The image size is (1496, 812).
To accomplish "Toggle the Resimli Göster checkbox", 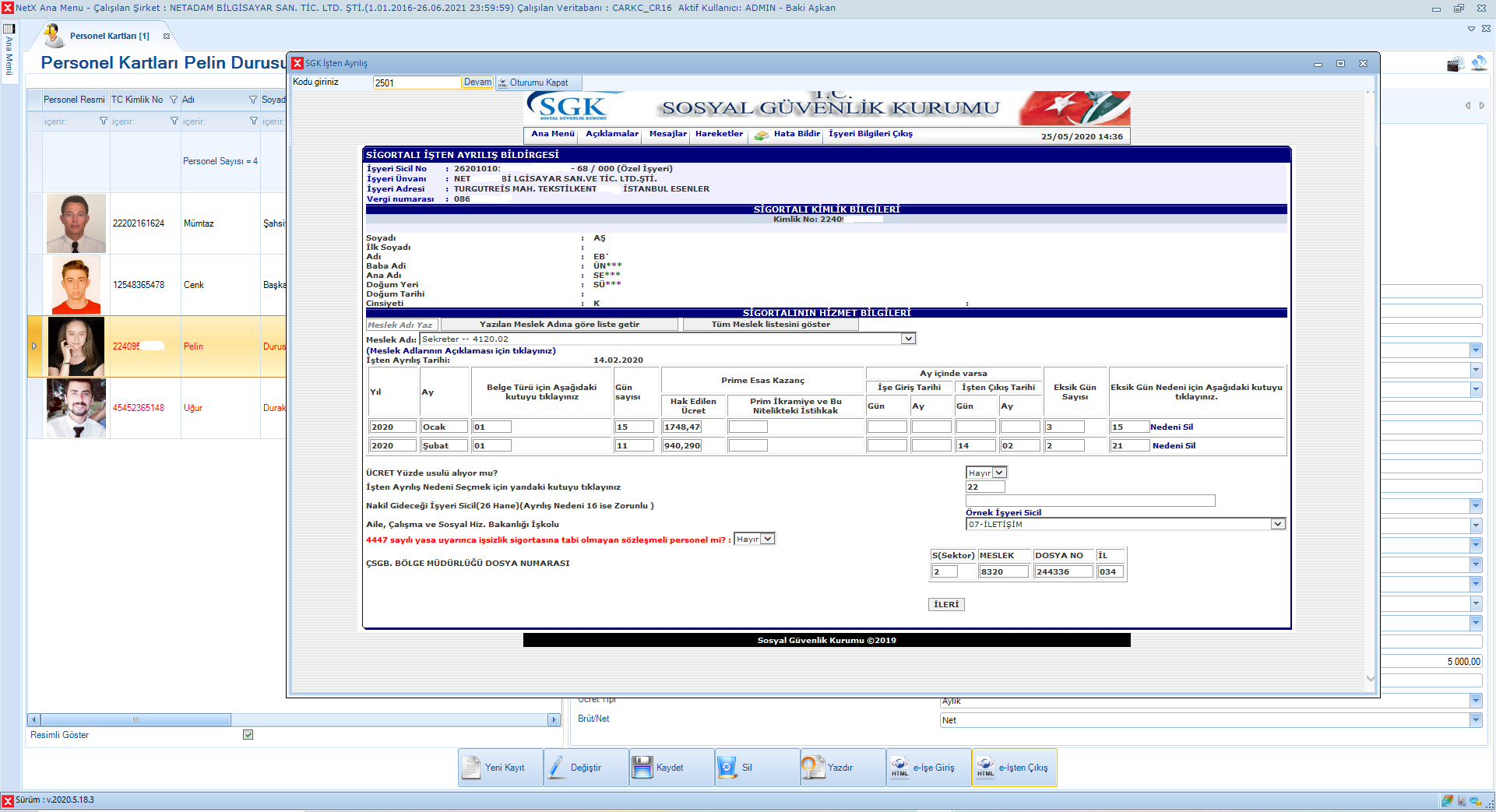I will [x=248, y=735].
